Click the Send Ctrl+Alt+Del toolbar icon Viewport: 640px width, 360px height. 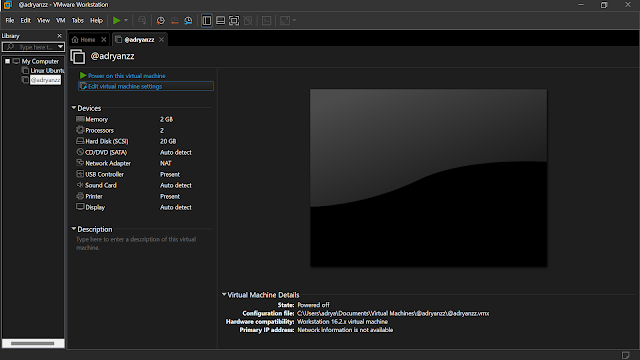(142, 20)
